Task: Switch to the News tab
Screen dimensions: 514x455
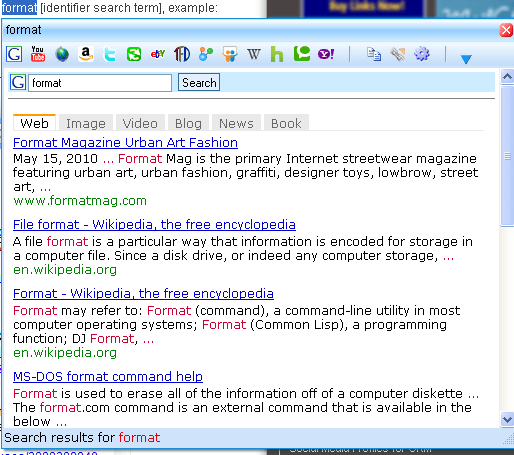Action: 236,123
